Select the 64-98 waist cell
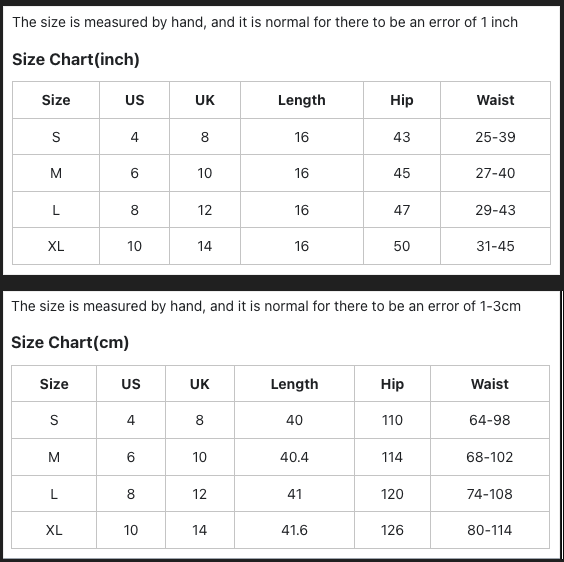Screen dimensions: 564x562 [x=490, y=420]
